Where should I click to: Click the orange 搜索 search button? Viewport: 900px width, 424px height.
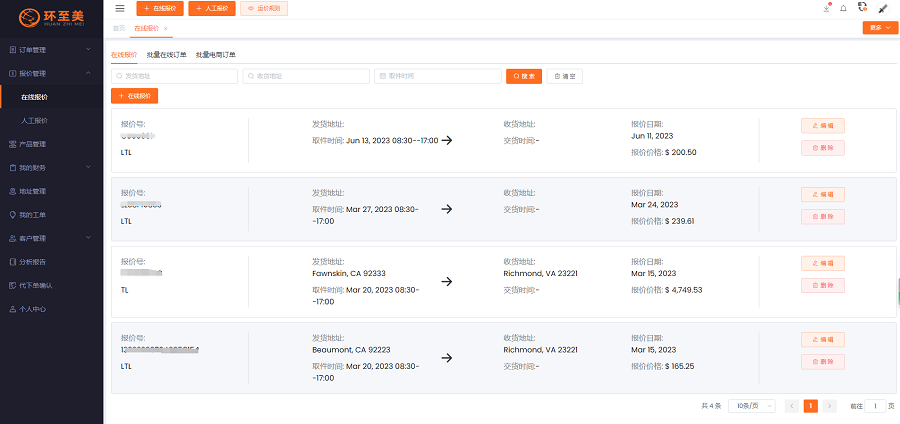point(526,76)
